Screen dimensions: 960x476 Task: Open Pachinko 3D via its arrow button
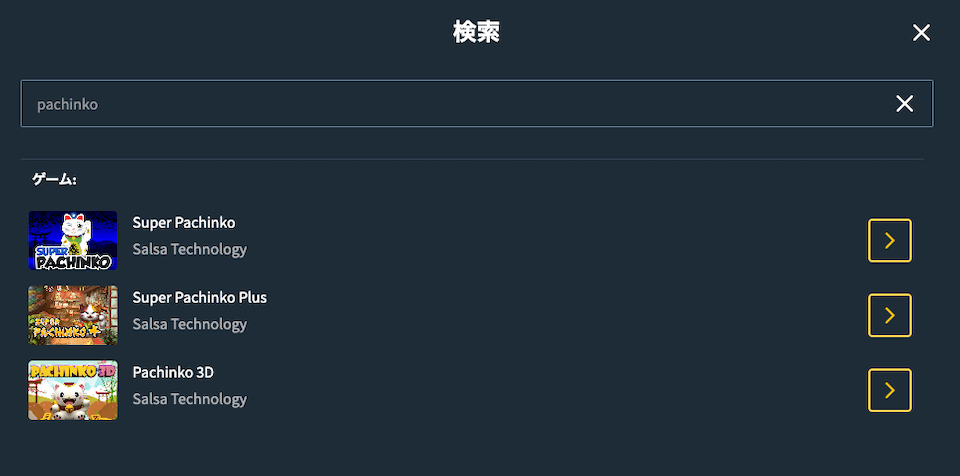coord(890,390)
